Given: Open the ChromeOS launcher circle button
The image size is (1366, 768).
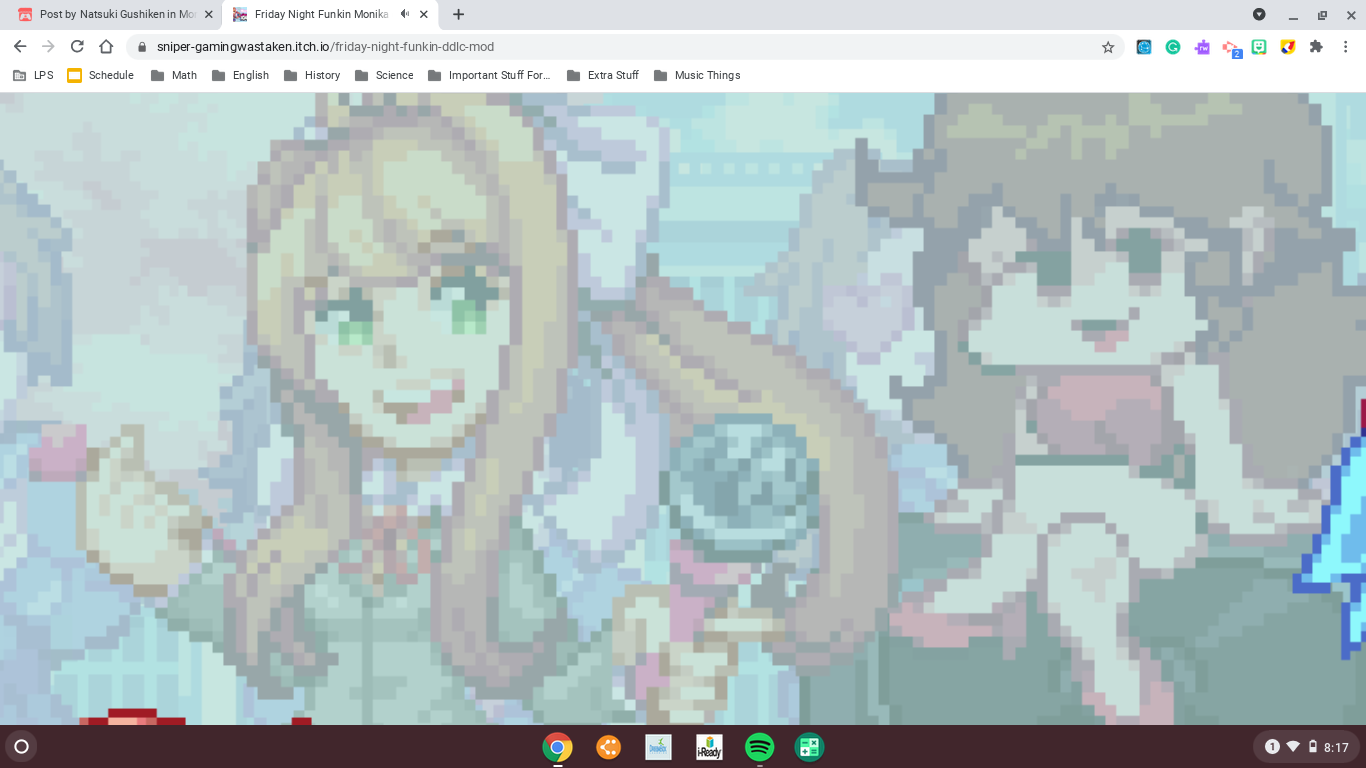Looking at the screenshot, I should pos(21,746).
